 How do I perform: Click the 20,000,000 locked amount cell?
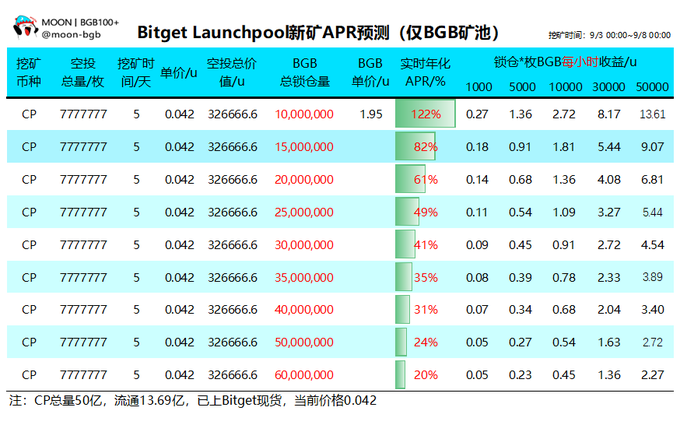click(x=304, y=179)
